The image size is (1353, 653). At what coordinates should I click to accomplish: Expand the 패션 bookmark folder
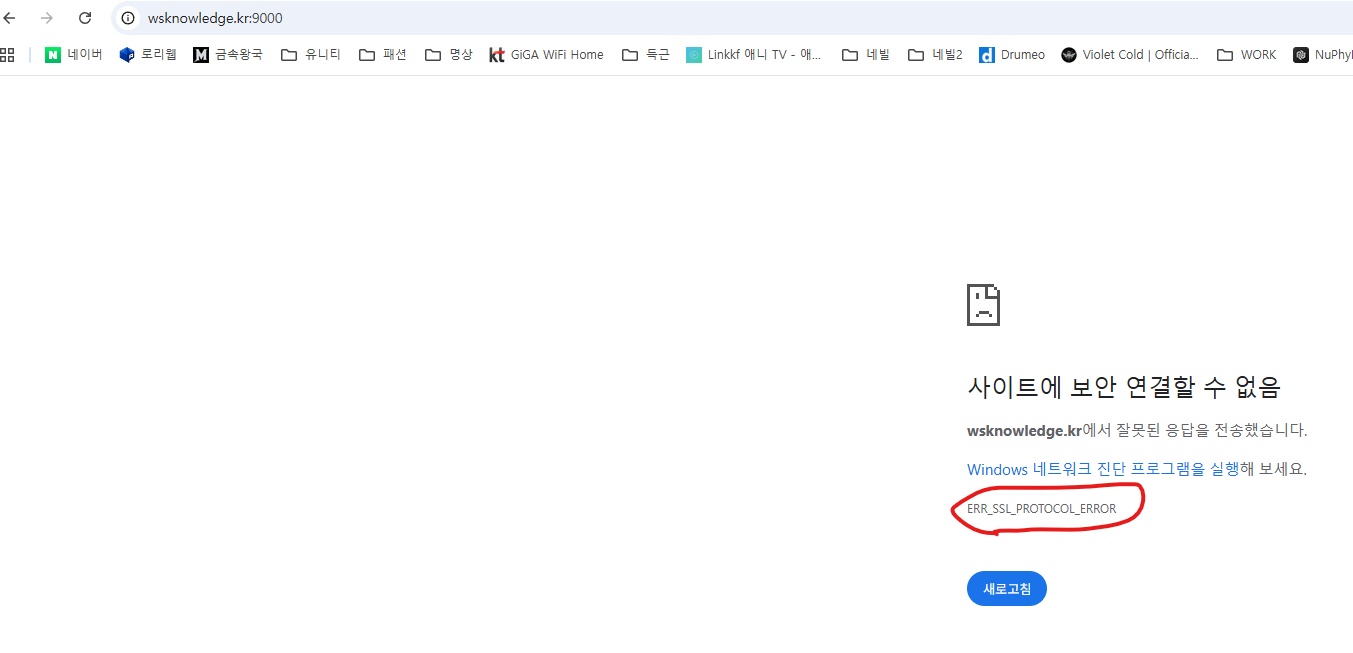click(x=383, y=55)
